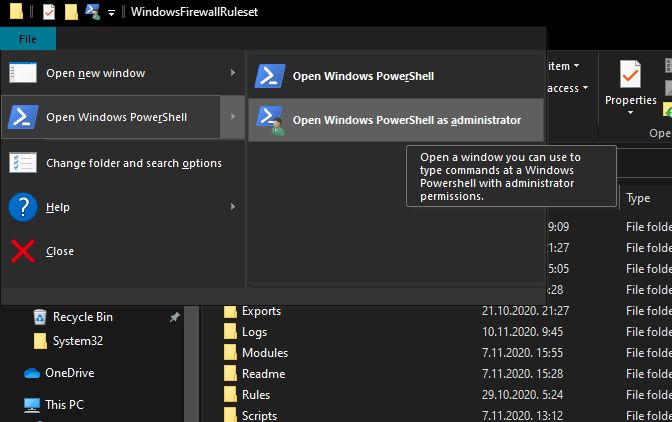The width and height of the screenshot is (672, 422).
Task: Select Recycle Bin in navigation pane
Action: (x=83, y=317)
